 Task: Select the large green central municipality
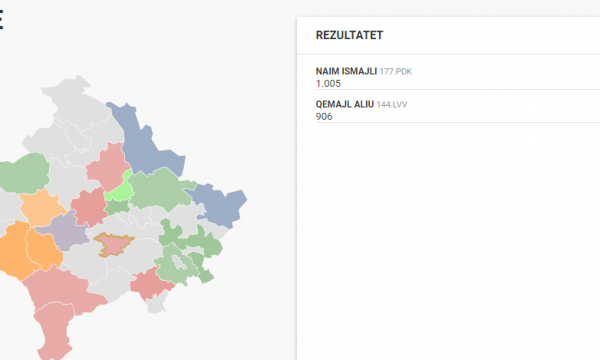pos(161,189)
